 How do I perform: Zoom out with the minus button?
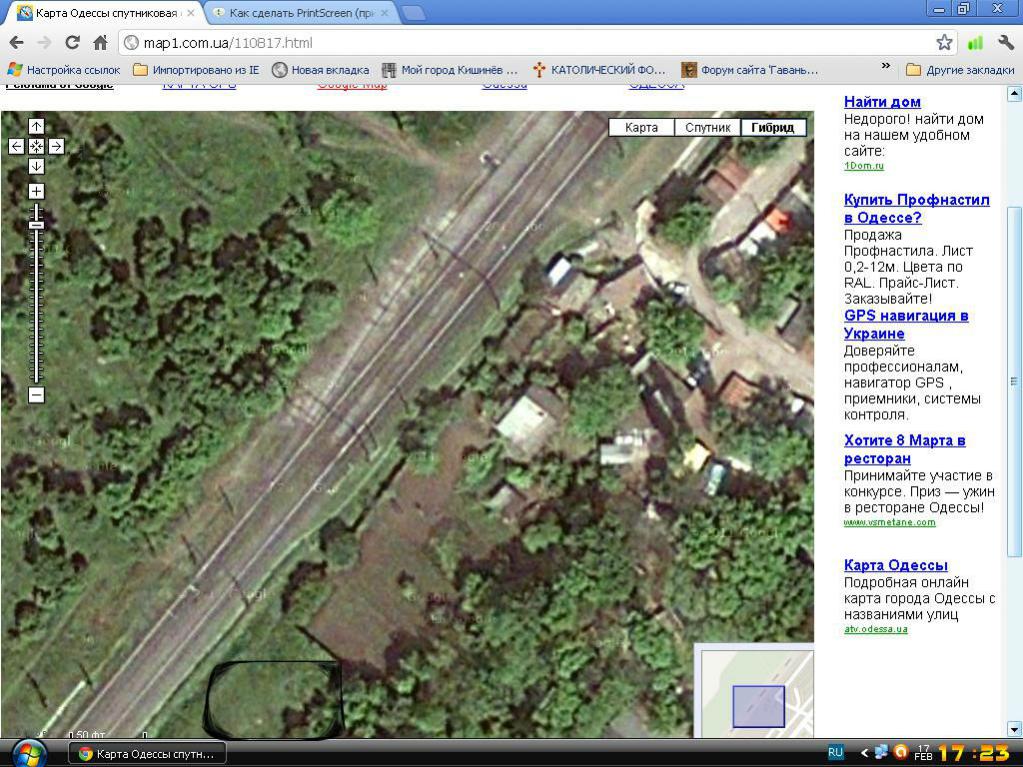[x=36, y=395]
